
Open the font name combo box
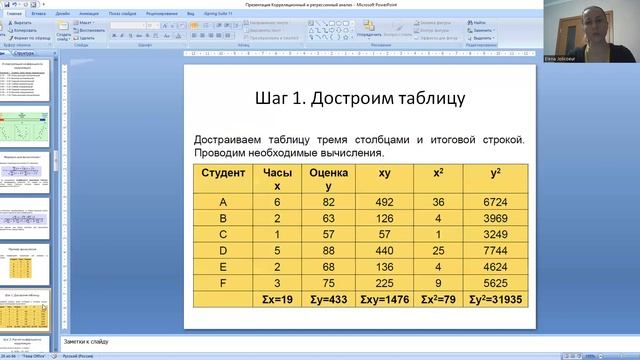(128, 25)
